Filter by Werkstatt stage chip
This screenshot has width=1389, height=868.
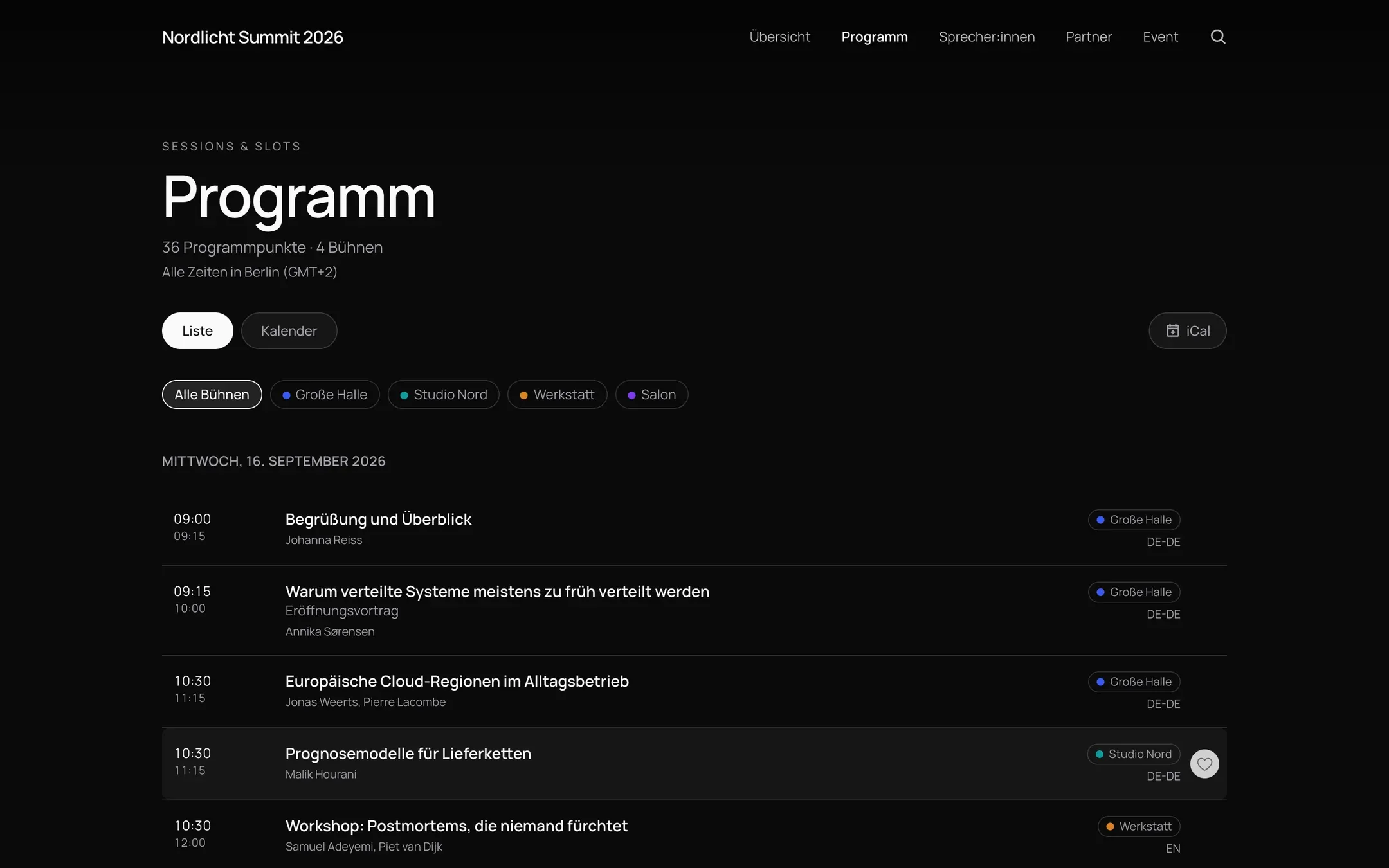[557, 394]
